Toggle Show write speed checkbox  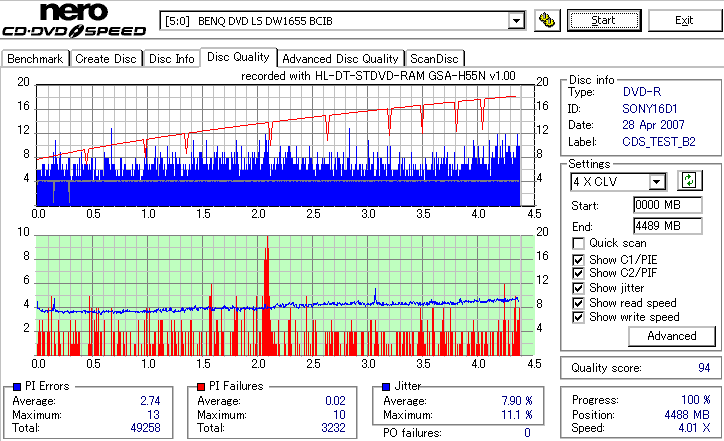[578, 317]
